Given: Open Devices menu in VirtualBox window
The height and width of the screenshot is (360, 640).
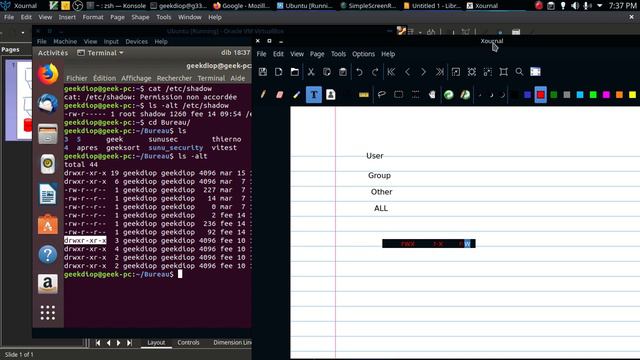Looking at the screenshot, I should tap(136, 41).
